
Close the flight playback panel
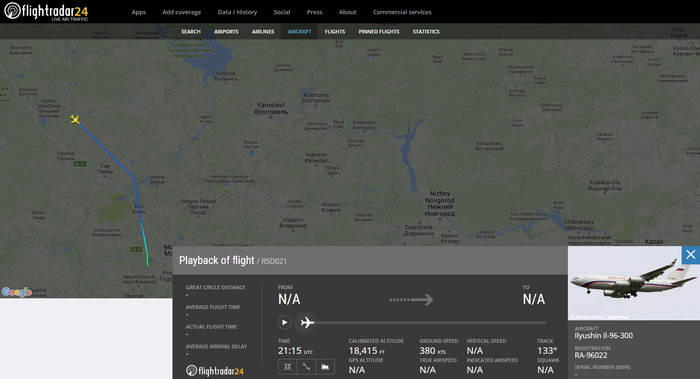pos(691,254)
